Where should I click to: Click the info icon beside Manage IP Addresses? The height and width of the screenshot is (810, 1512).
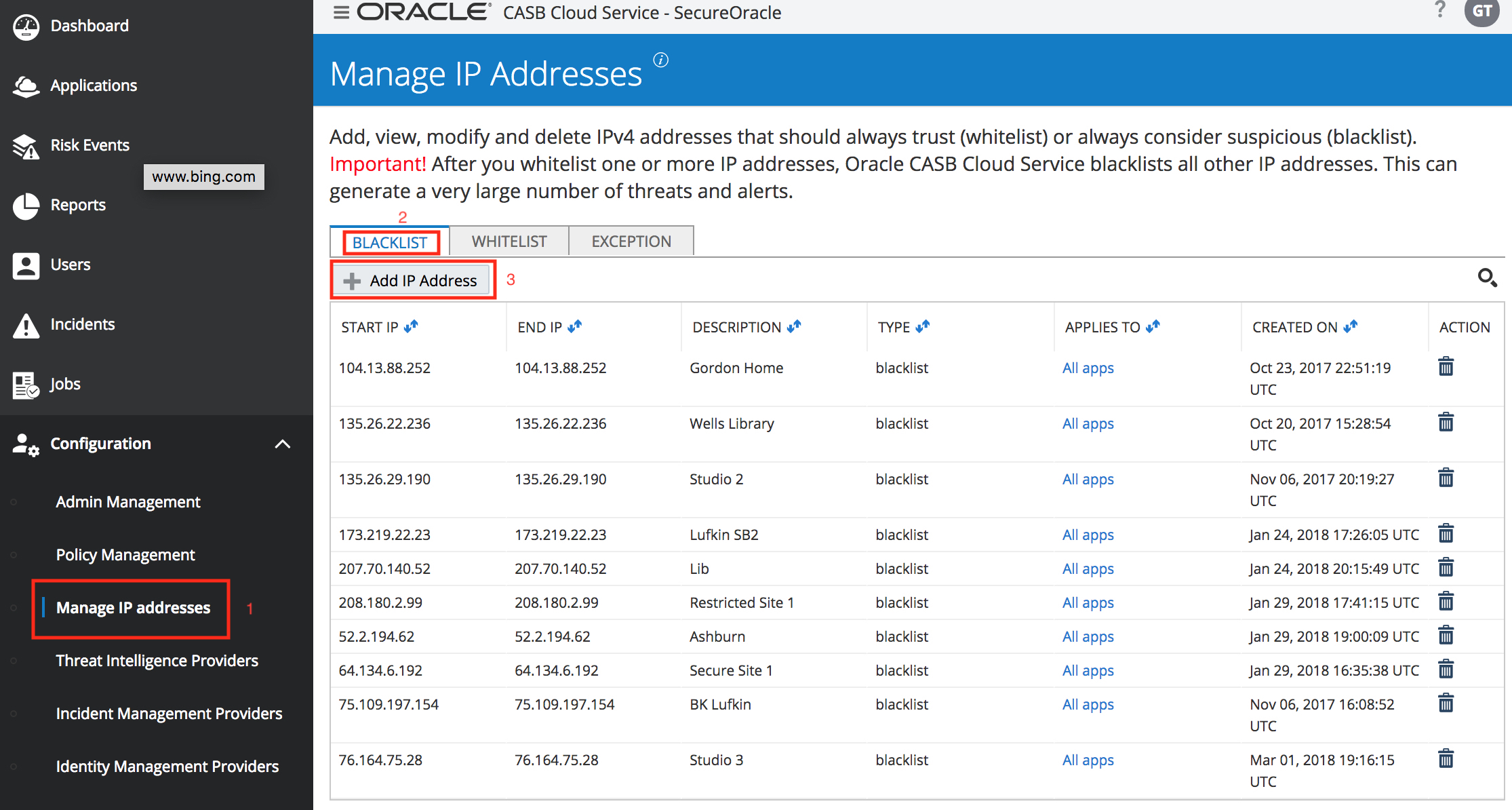tap(660, 60)
